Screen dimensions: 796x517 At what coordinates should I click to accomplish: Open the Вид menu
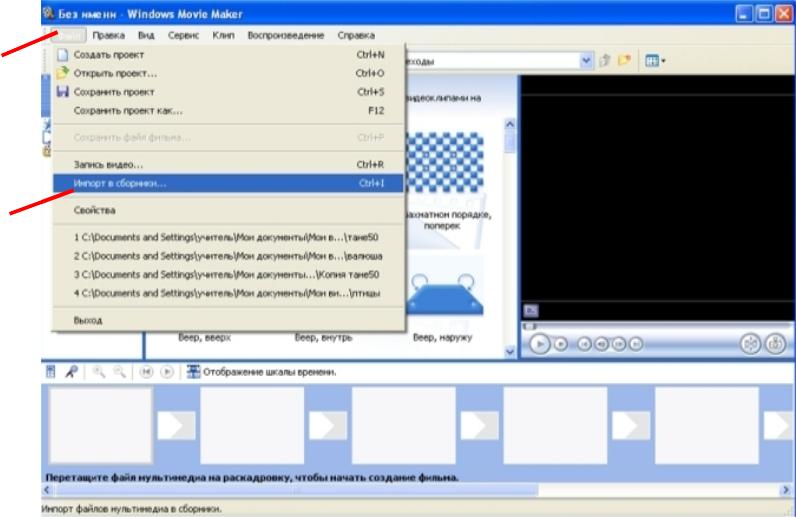[x=146, y=35]
